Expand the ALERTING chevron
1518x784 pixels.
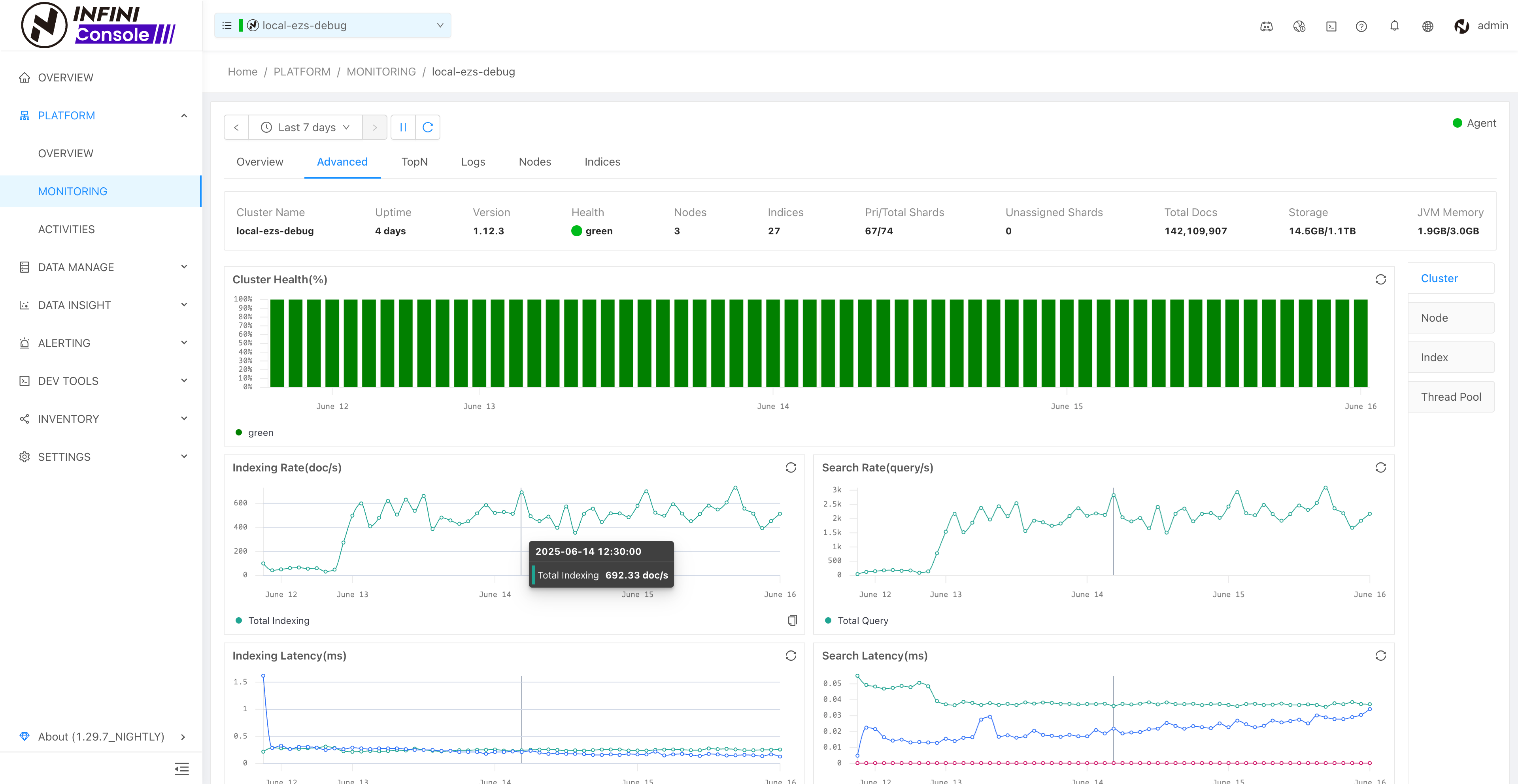pos(185,343)
